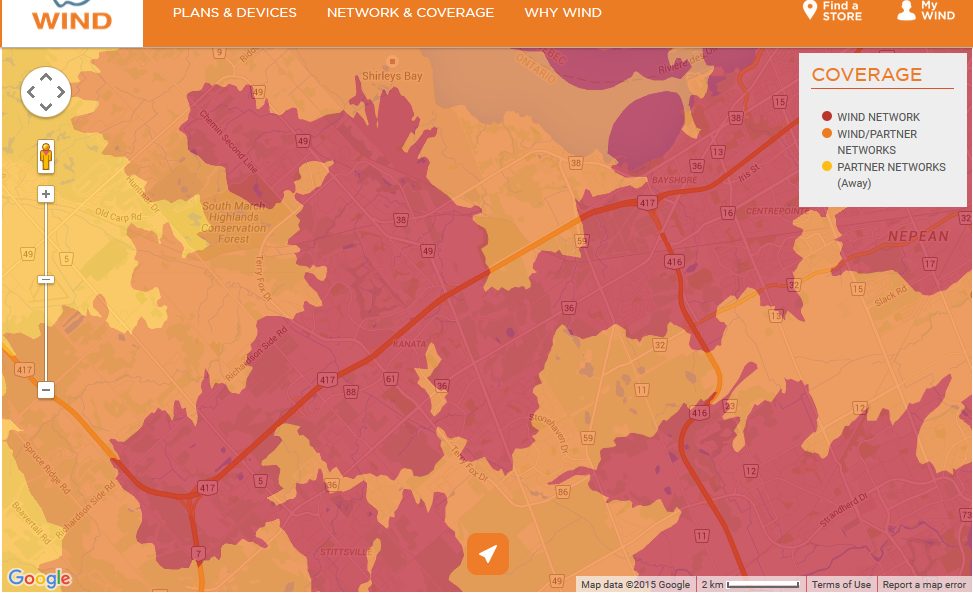Click the BAYSHORE map label
Image resolution: width=973 pixels, height=593 pixels.
coord(675,180)
